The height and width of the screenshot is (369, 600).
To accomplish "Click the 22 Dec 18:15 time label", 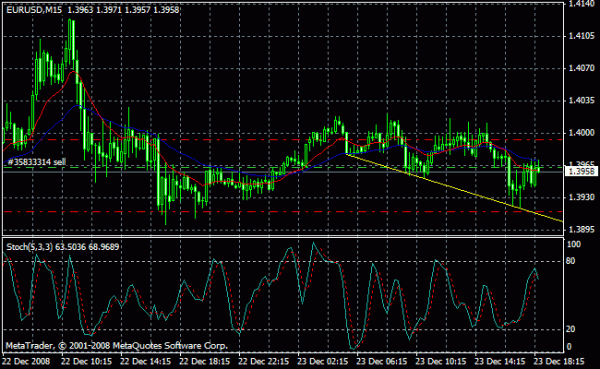I will click(x=205, y=361).
